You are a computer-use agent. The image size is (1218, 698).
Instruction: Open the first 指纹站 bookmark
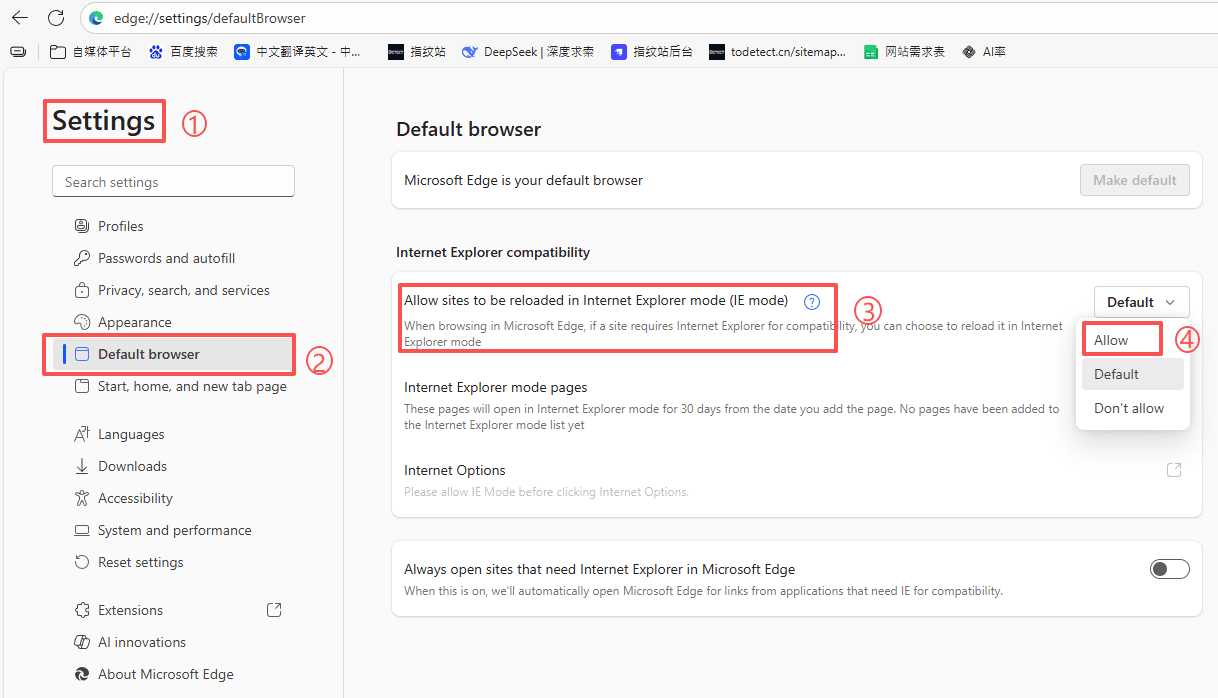point(417,51)
